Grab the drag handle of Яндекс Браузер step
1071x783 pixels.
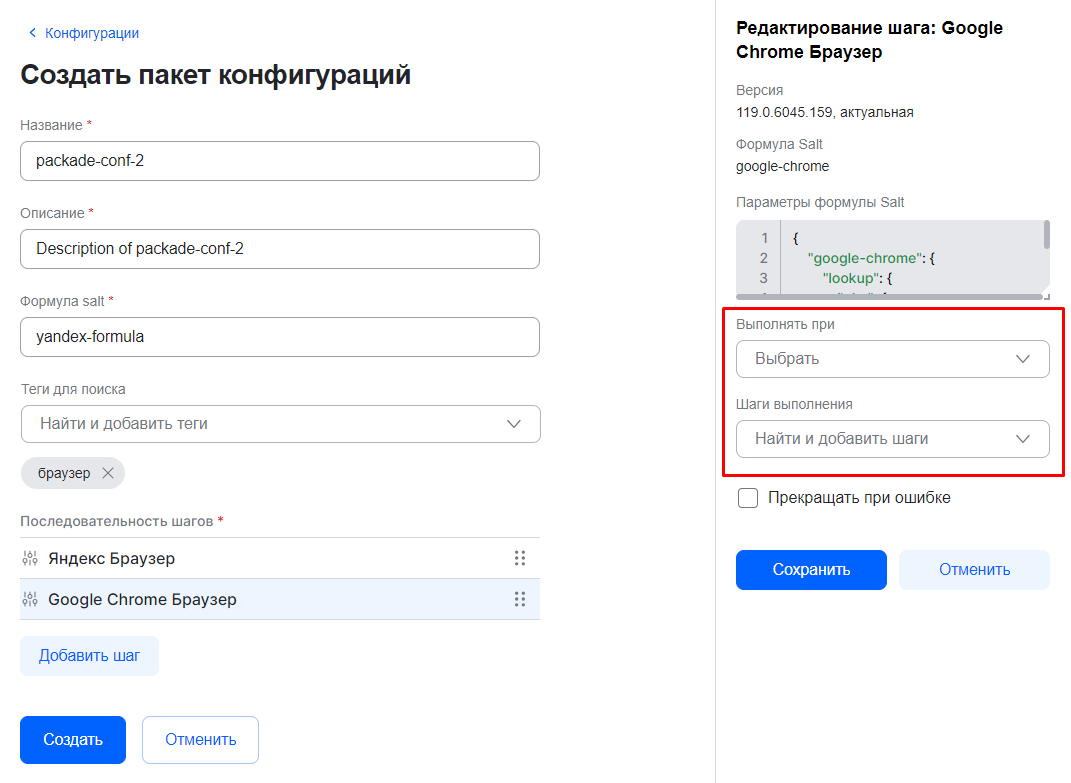[x=519, y=558]
